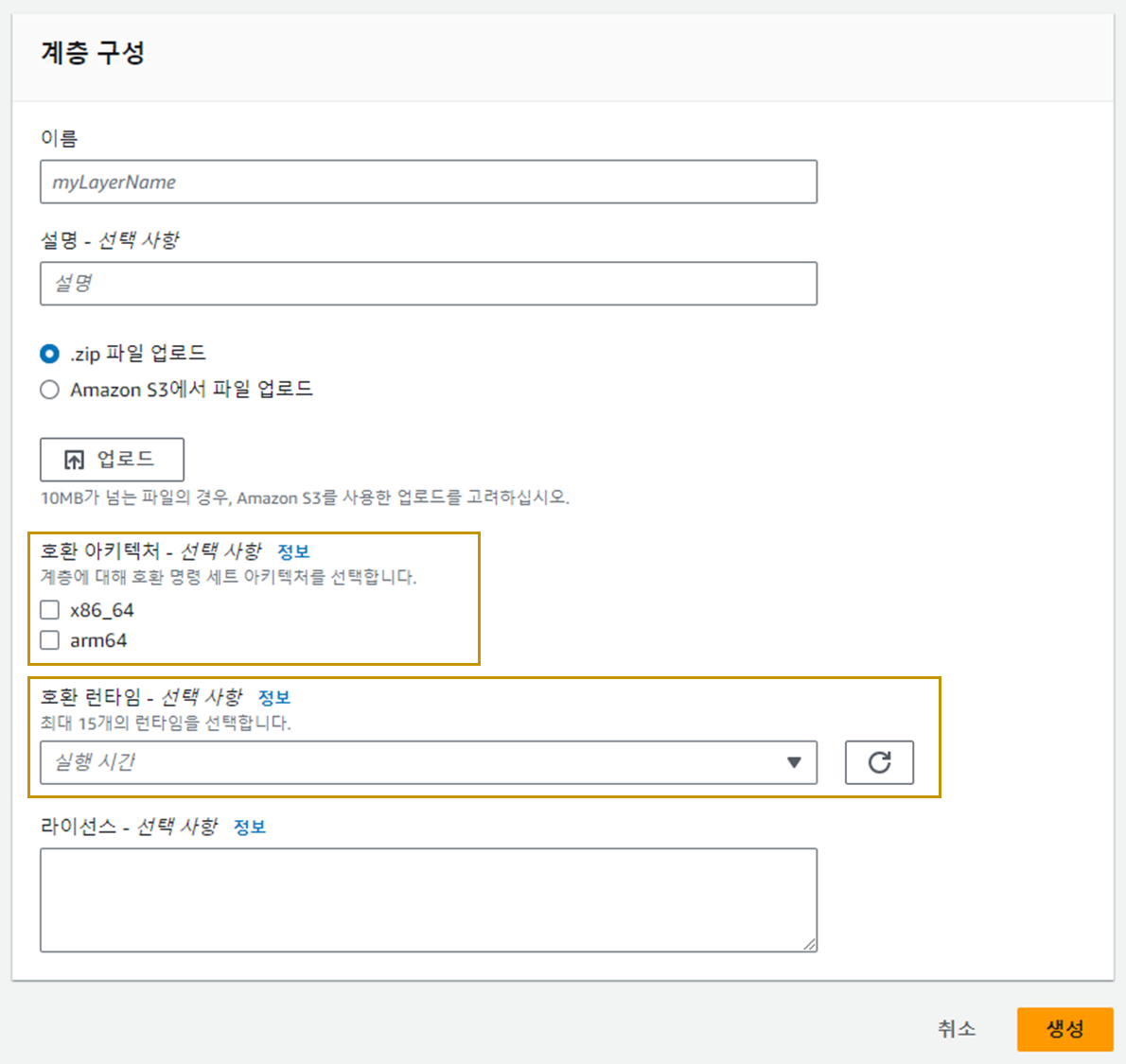Check the arm64 architecture checkbox
Image resolution: width=1126 pixels, height=1064 pixels.
pyautogui.click(x=49, y=640)
